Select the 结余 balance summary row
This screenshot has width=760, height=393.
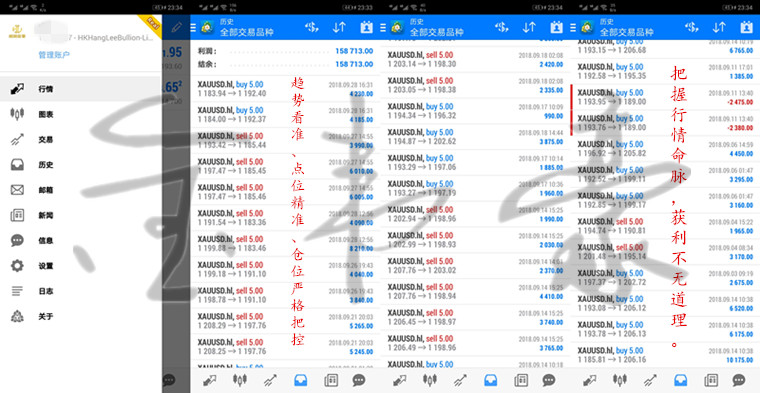(285, 64)
